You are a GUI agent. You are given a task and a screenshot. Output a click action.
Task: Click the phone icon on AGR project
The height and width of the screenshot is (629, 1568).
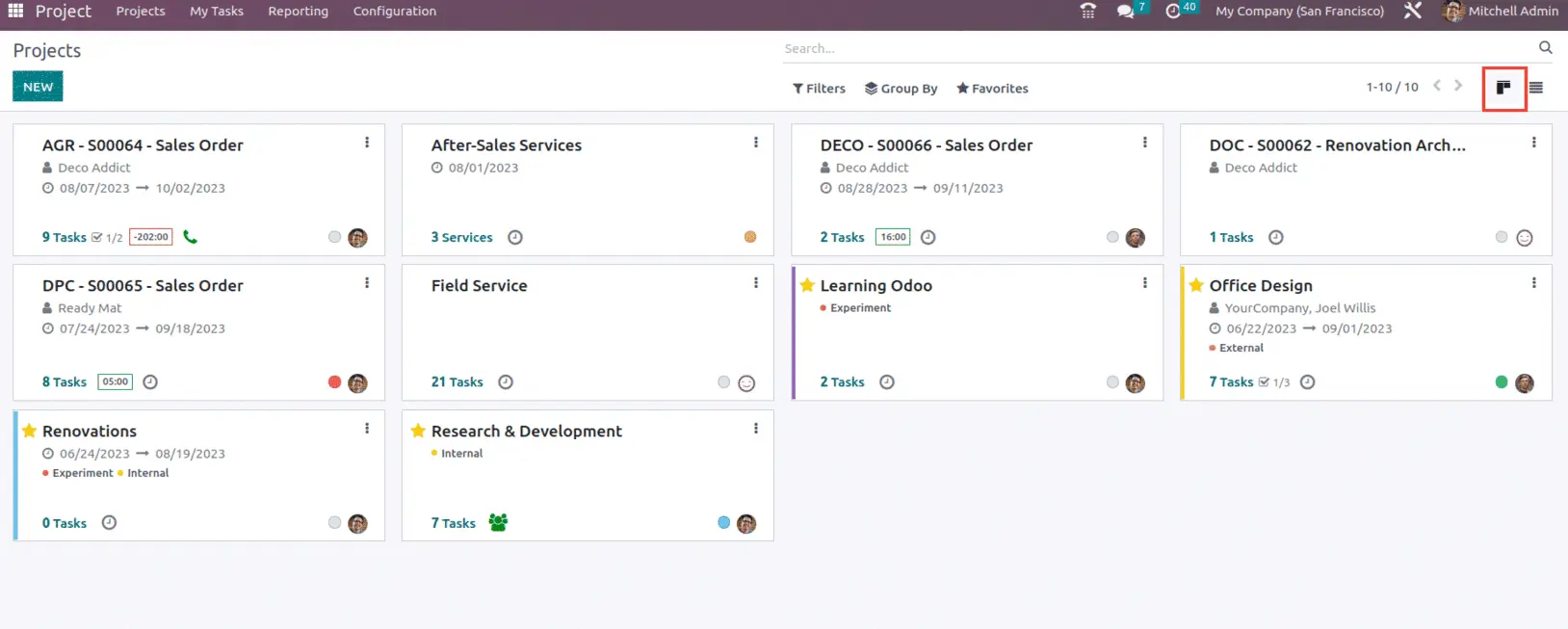tap(191, 237)
